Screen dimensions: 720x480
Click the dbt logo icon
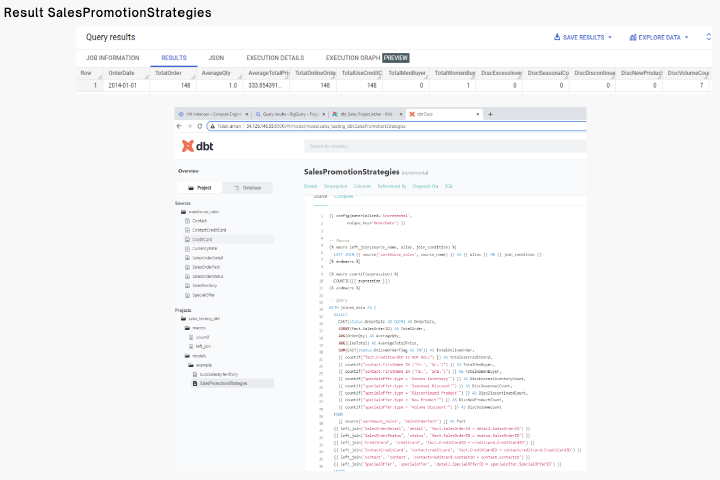[187, 146]
